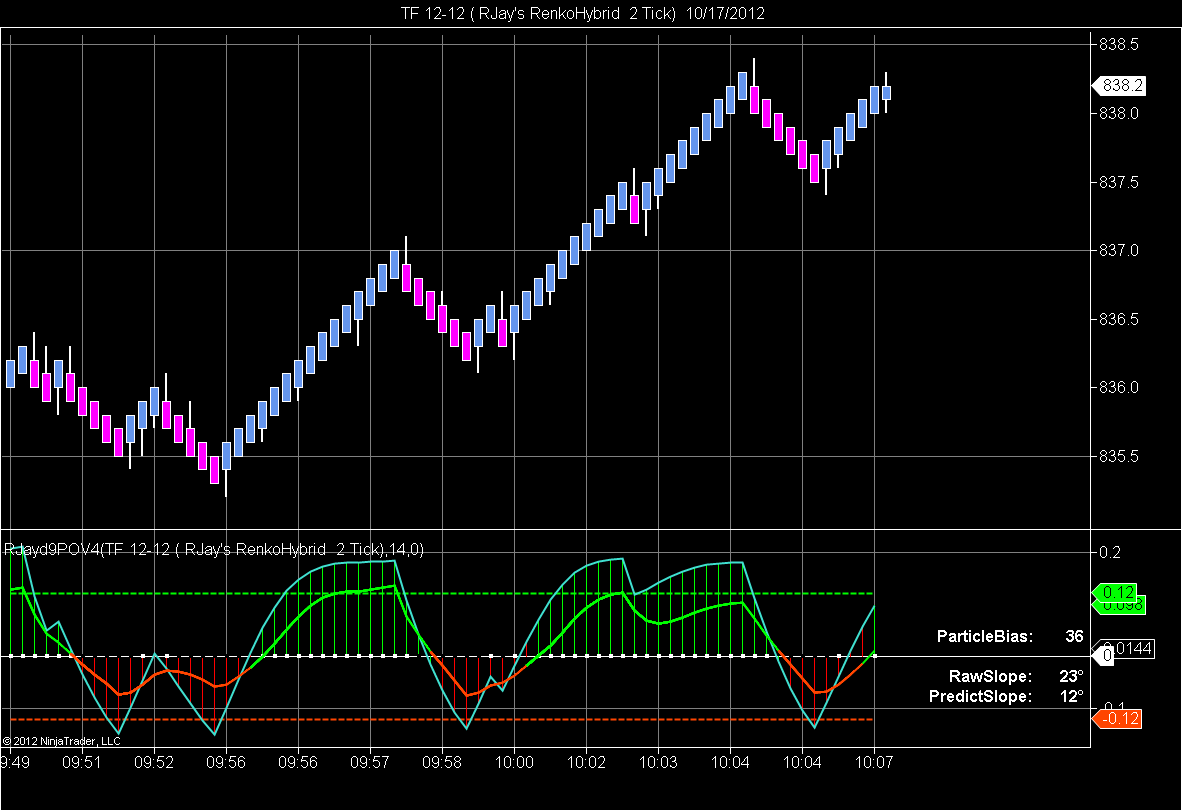Click the 0.0144 indicator value marker
The height and width of the screenshot is (811, 1182).
point(1131,648)
